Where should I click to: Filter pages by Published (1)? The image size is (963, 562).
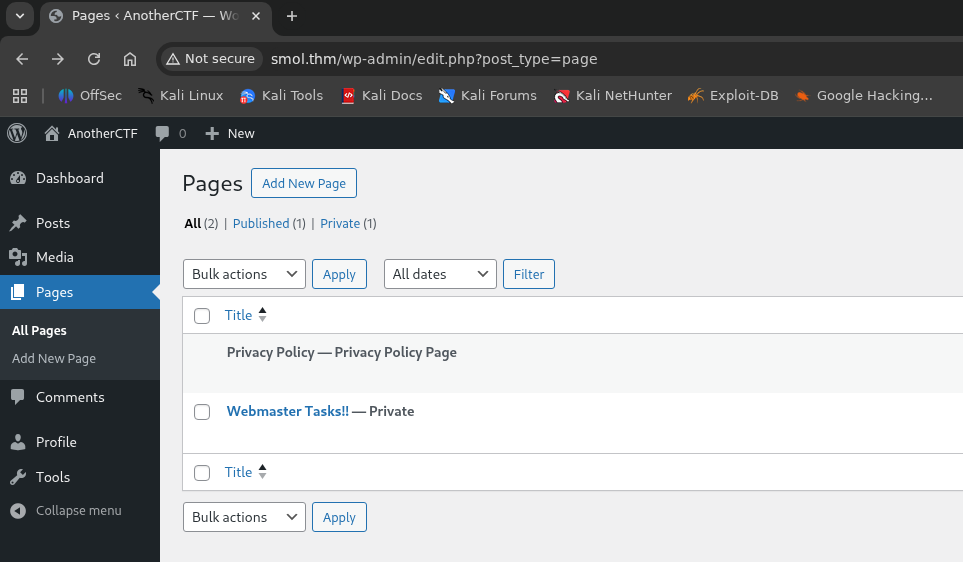point(269,224)
